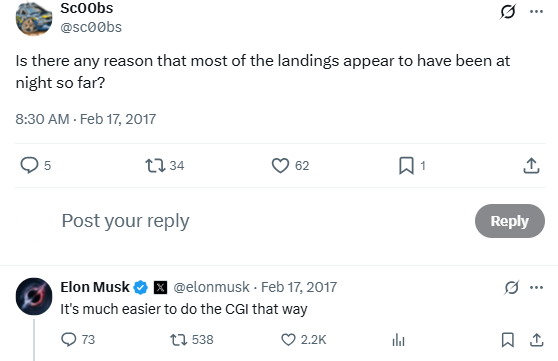The width and height of the screenshot is (558, 361).
Task: Bookmark the Sc00bs tweet with 1 bookmark
Action: pyautogui.click(x=406, y=166)
